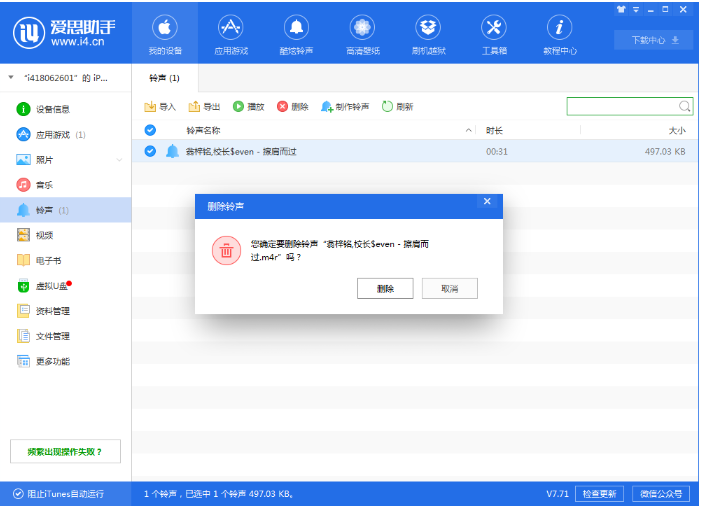The width and height of the screenshot is (703, 508).
Task: Select 音乐 in the left sidebar
Action: click(44, 185)
